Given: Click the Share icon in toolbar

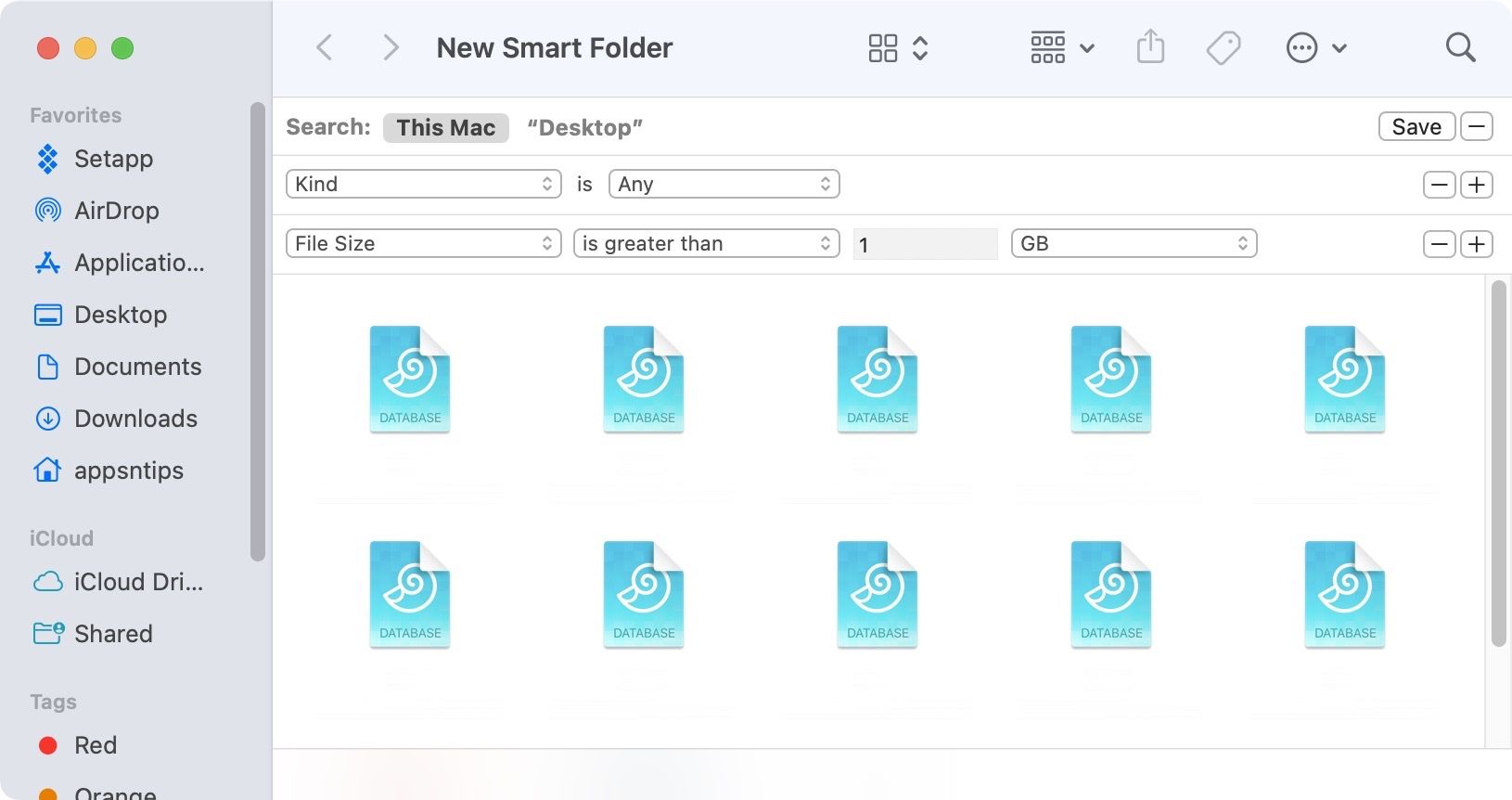Looking at the screenshot, I should [1150, 47].
